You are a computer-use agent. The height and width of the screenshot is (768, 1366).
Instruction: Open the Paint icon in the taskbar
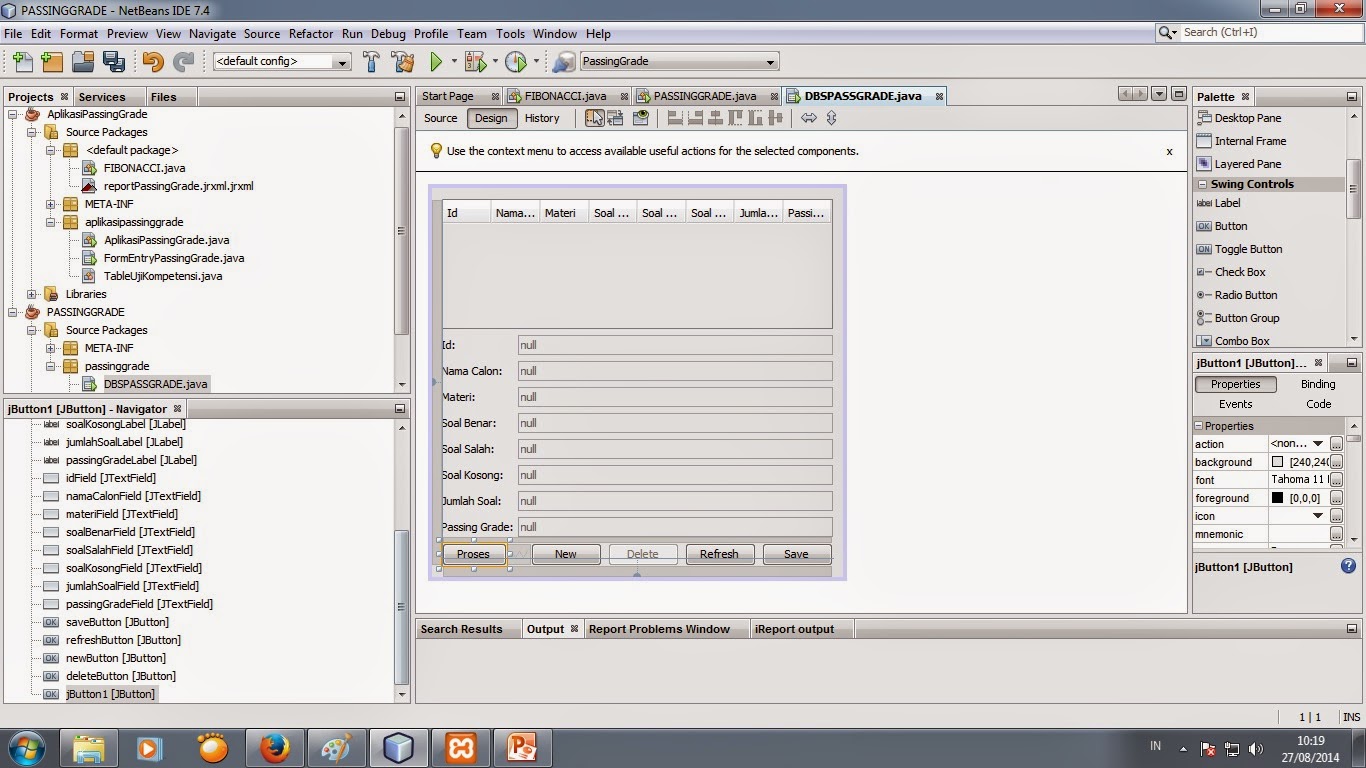(336, 747)
